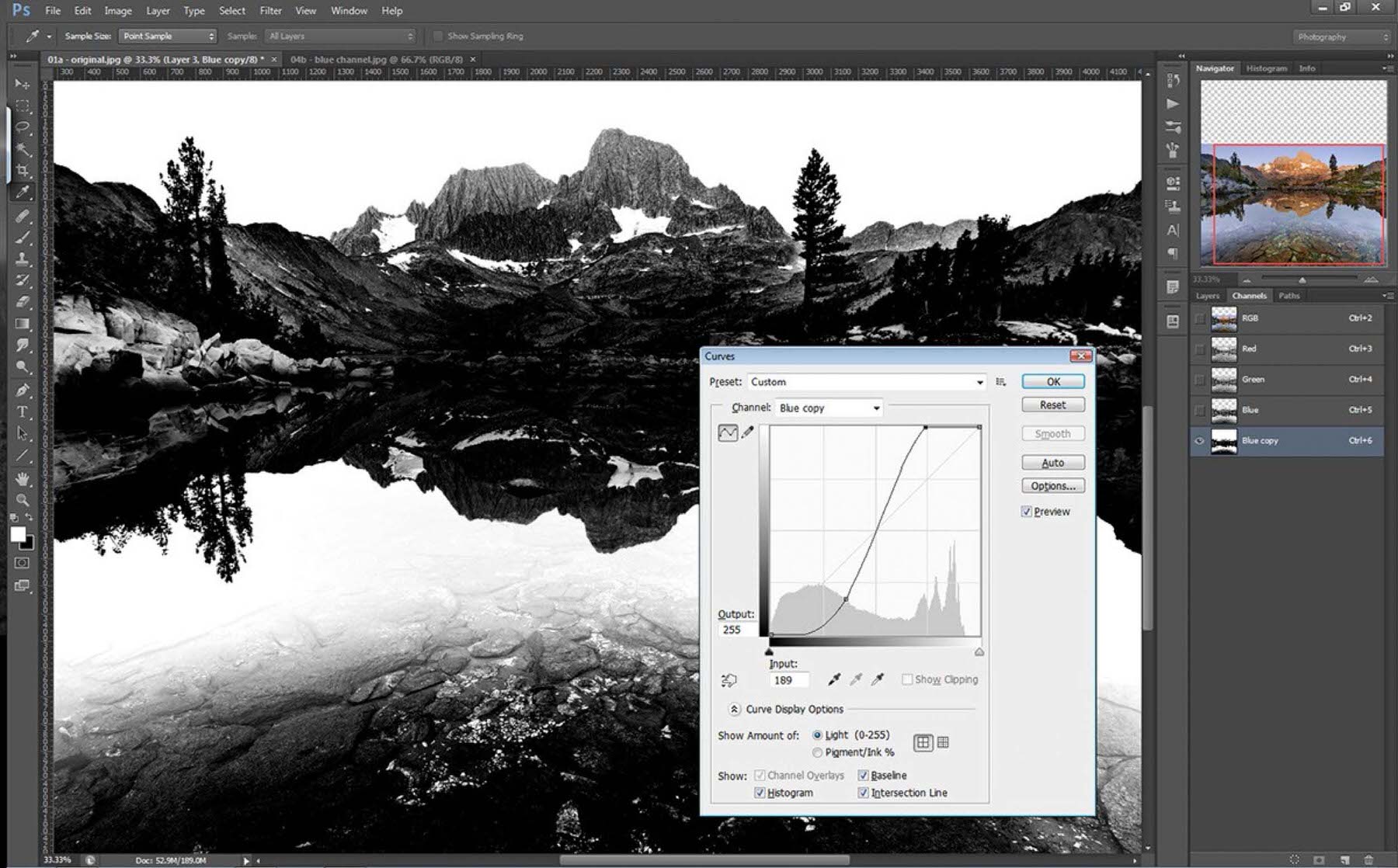Toggle Quick Mask mode icon
Screen dimensions: 1398x868
tap(22, 563)
